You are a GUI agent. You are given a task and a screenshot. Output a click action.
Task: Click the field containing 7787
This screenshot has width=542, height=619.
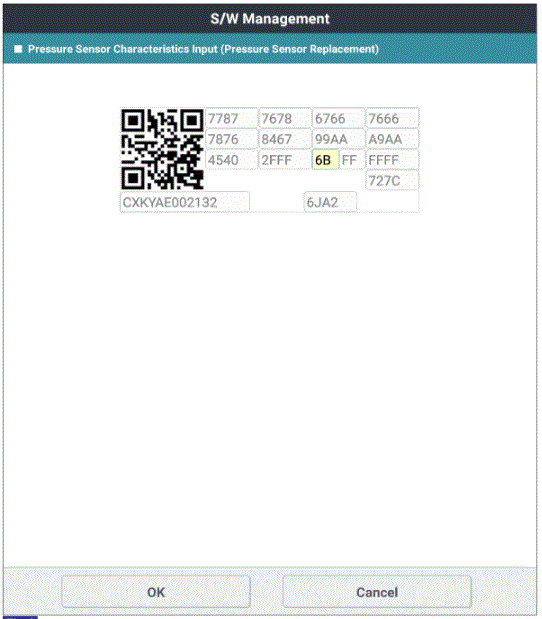[231, 118]
